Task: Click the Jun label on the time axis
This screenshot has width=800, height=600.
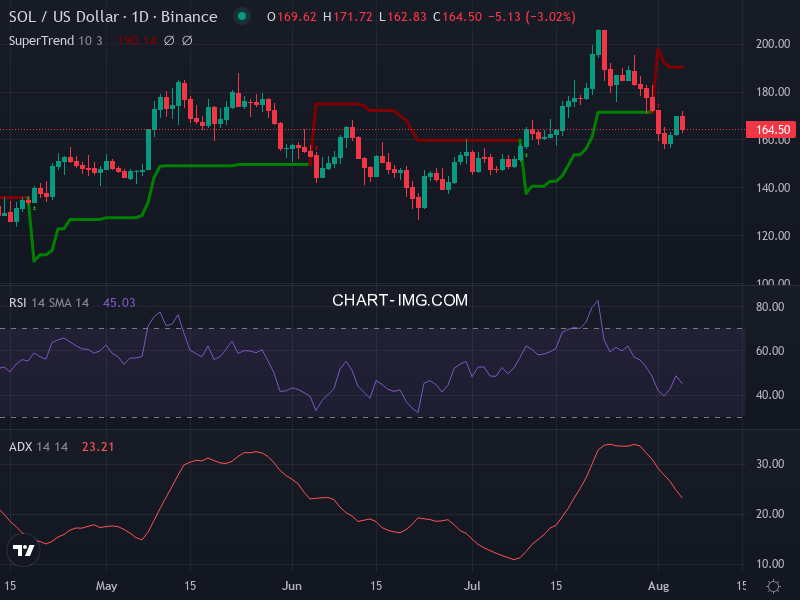Action: (x=292, y=586)
